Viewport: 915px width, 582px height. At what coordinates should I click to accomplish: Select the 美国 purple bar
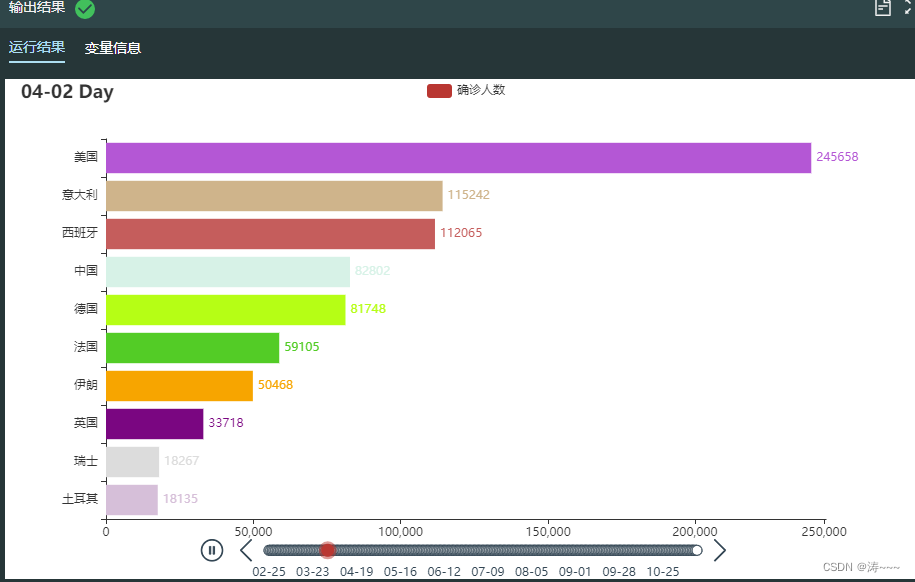(x=458, y=158)
